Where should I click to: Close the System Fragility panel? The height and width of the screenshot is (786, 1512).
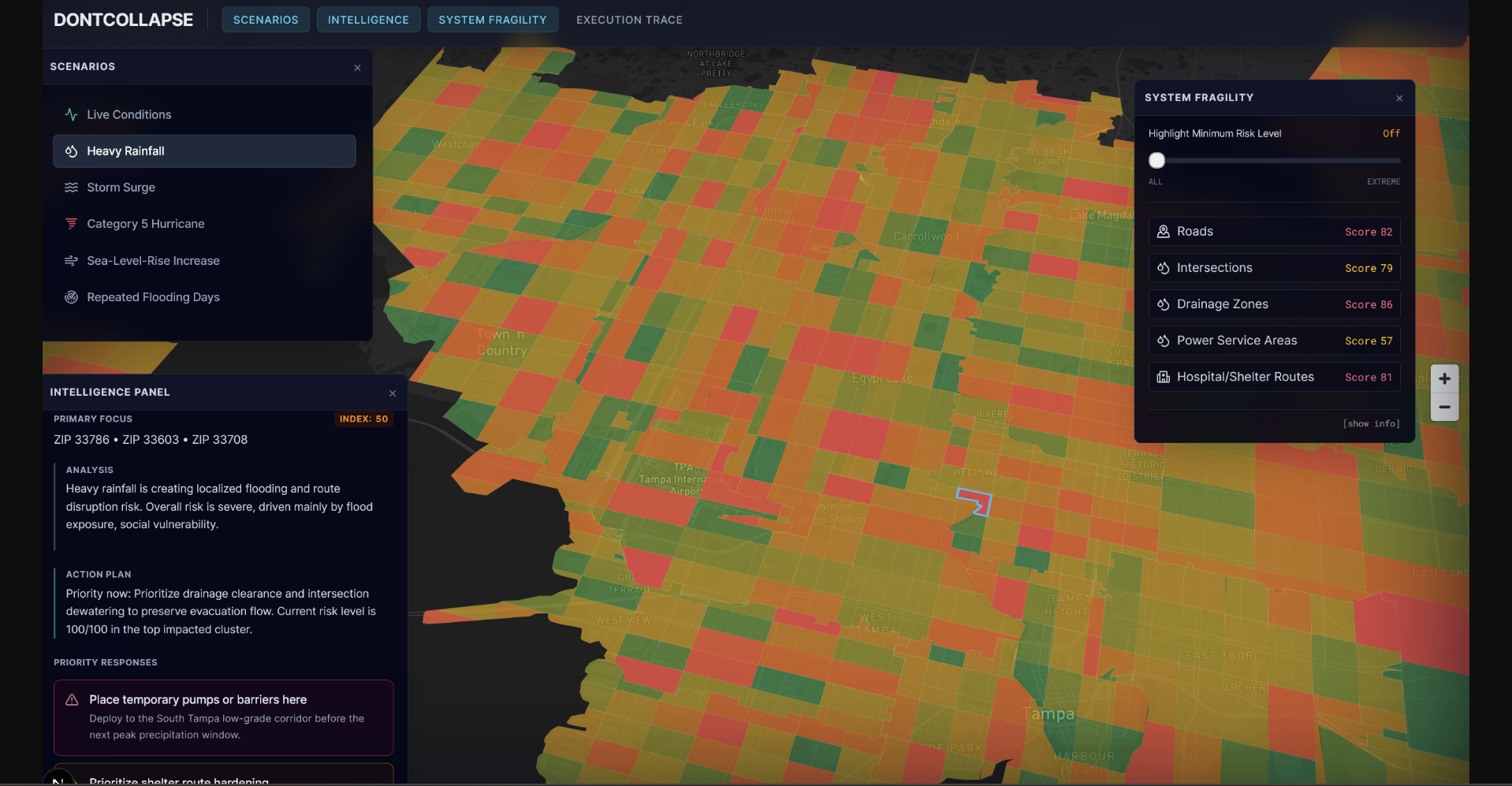(1399, 99)
